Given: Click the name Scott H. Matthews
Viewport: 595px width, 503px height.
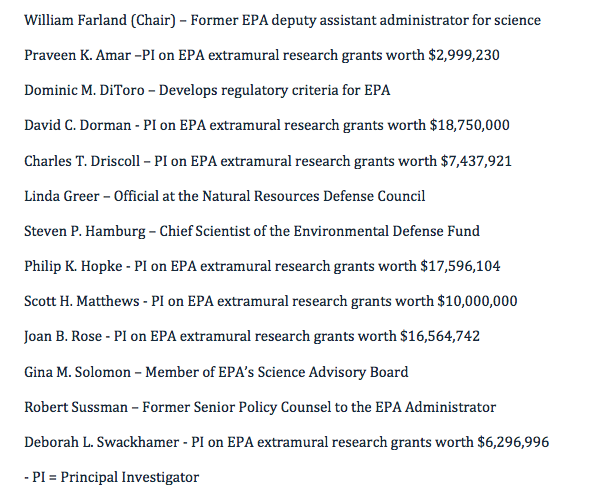Looking at the screenshot, I should point(82,301).
